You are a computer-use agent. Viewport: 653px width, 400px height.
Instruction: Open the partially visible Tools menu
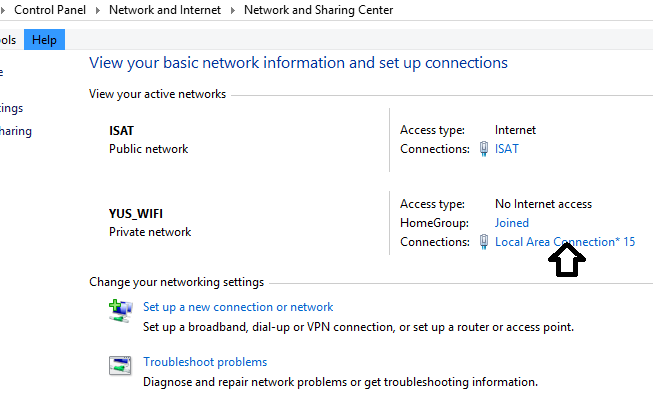click(8, 40)
